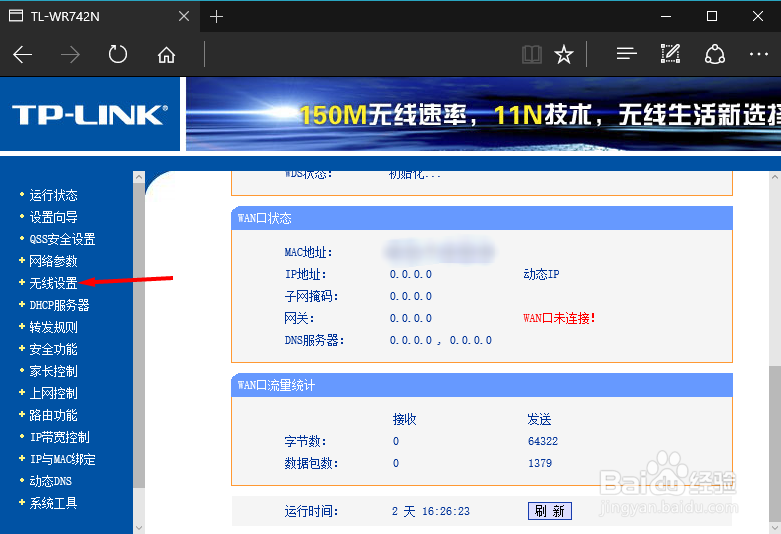Expand 上网控制 menu
The width and height of the screenshot is (781, 534).
(x=53, y=393)
